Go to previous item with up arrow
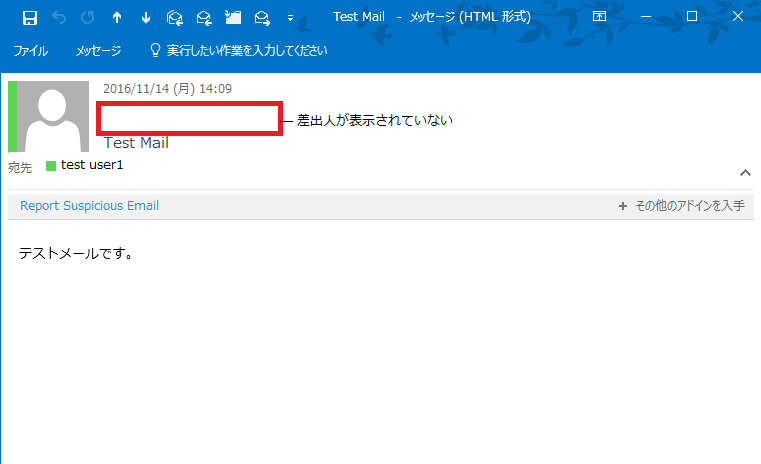 coord(117,18)
